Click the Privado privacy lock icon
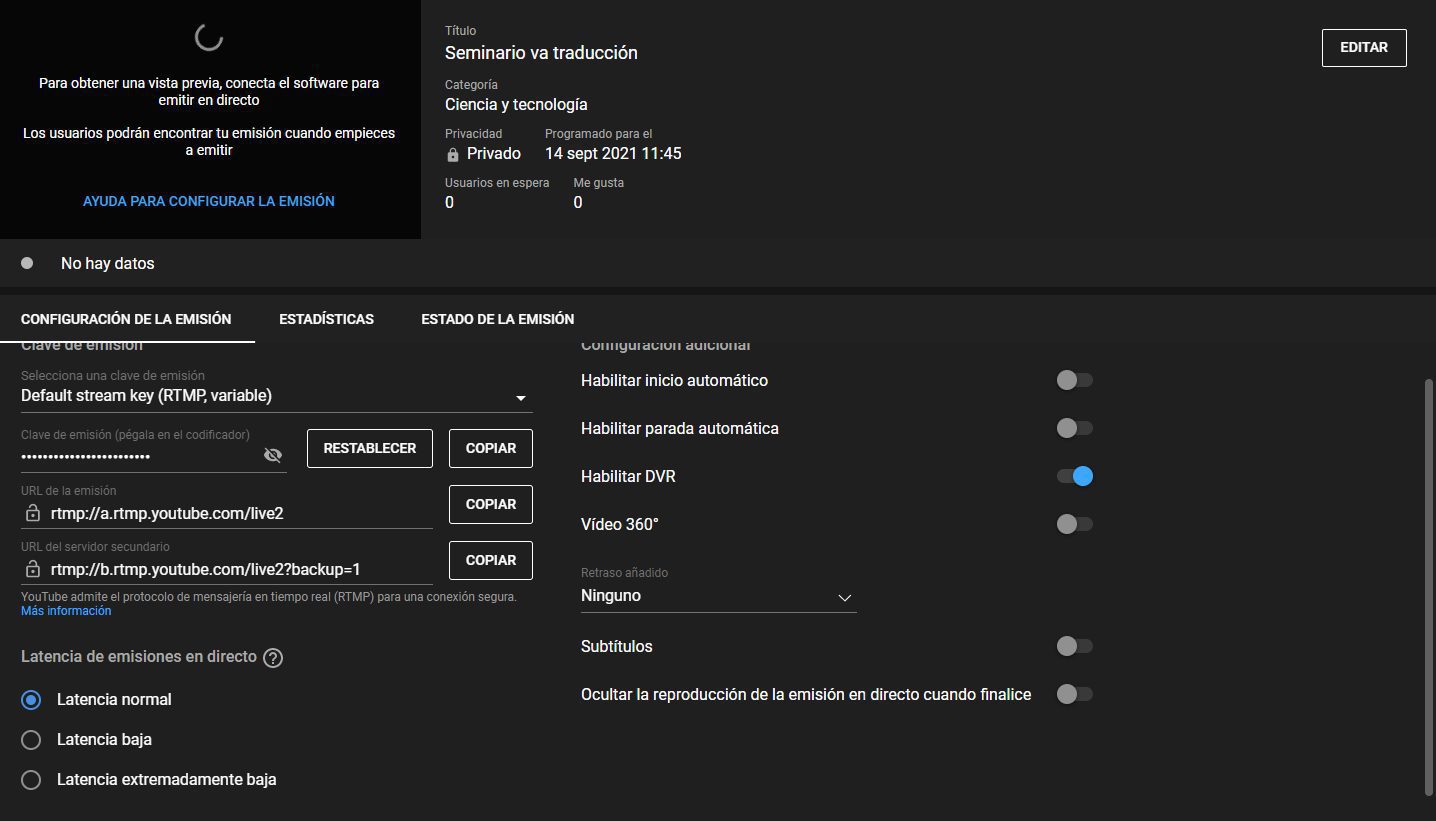 453,154
